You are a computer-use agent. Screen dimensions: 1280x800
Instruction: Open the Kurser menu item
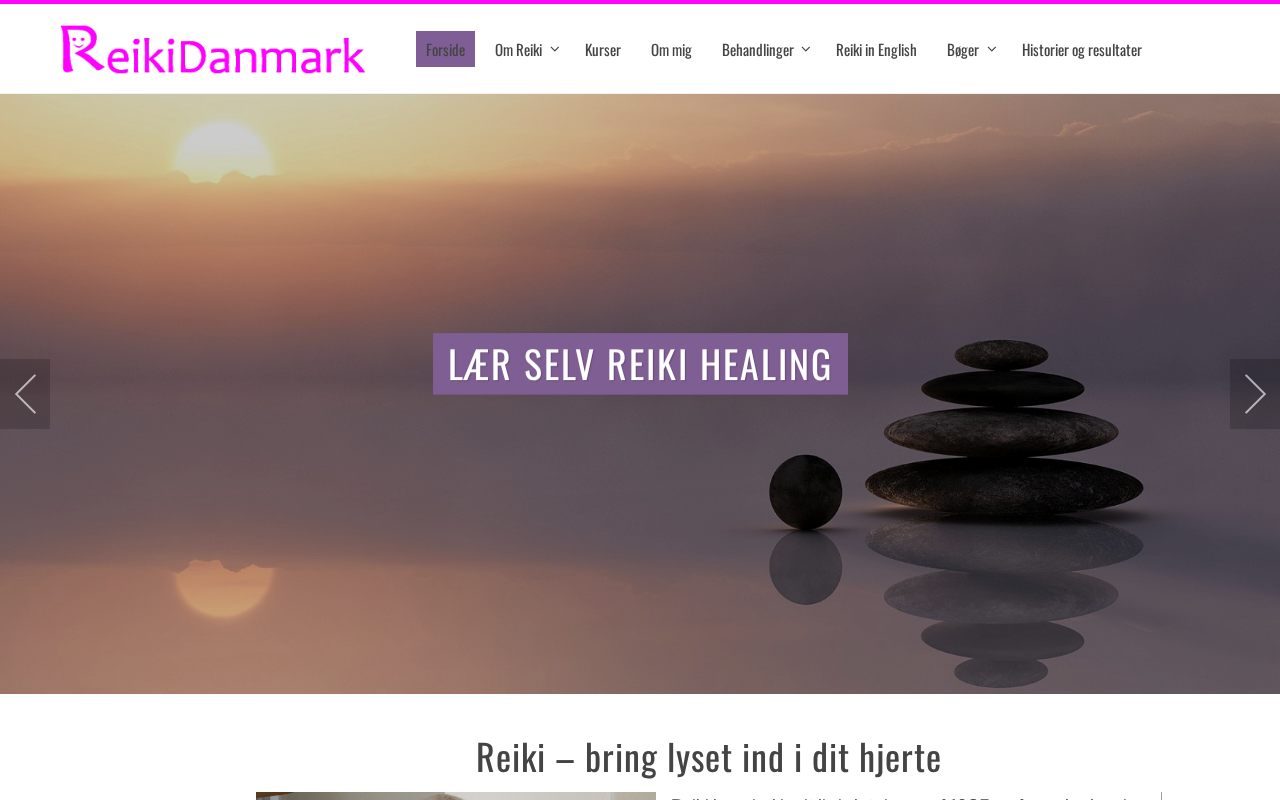(x=603, y=49)
